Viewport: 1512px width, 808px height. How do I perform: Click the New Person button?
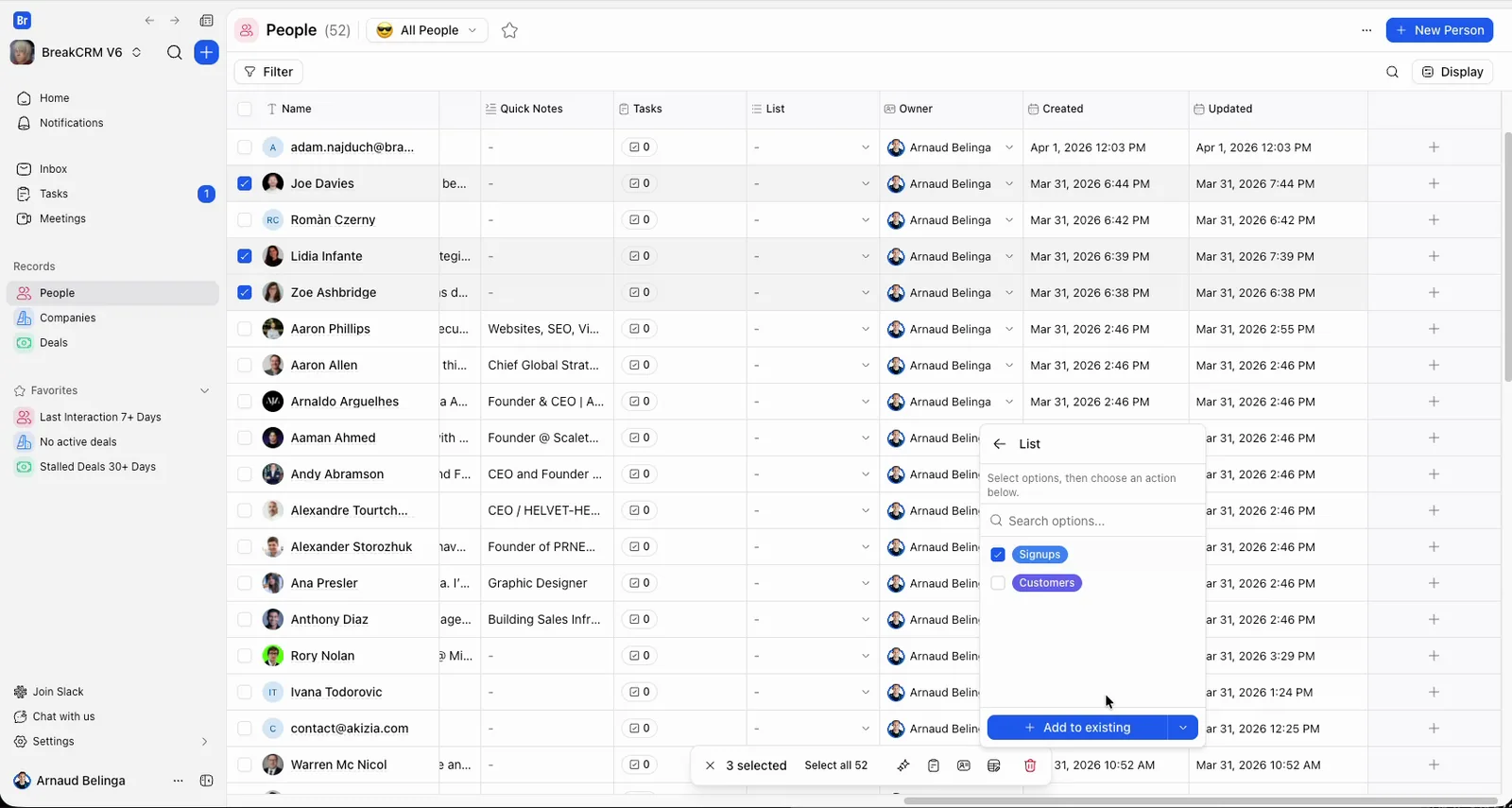tap(1439, 30)
